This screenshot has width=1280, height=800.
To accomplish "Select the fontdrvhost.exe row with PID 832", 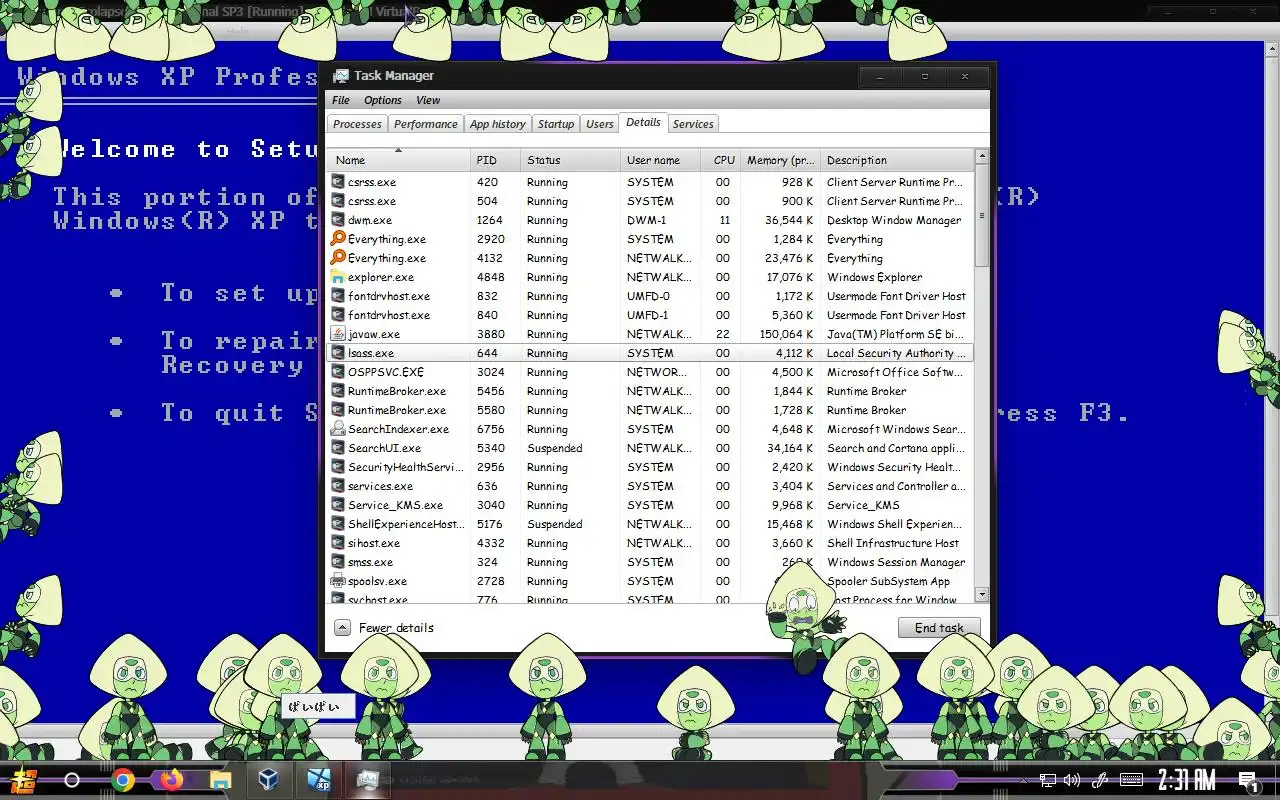I will click(650, 296).
